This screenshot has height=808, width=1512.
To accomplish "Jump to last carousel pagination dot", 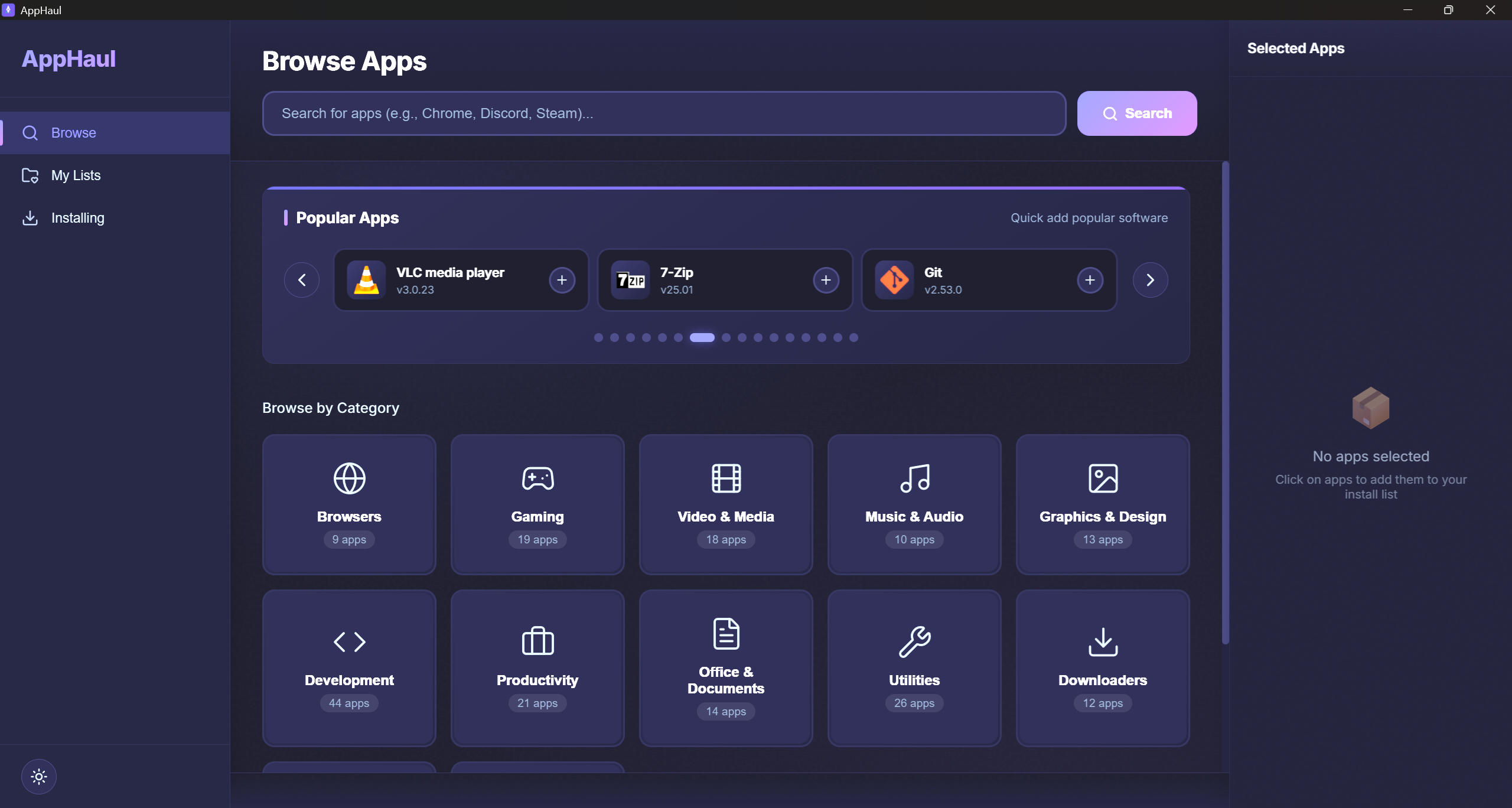I will point(853,337).
